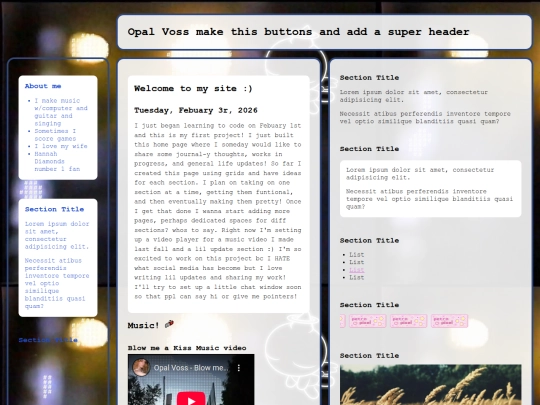Click Section Title above the List bullets

click(369, 240)
